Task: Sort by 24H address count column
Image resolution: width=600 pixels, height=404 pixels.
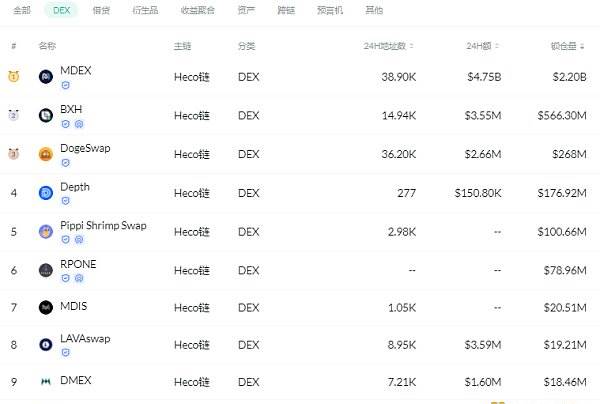Action: [x=388, y=46]
